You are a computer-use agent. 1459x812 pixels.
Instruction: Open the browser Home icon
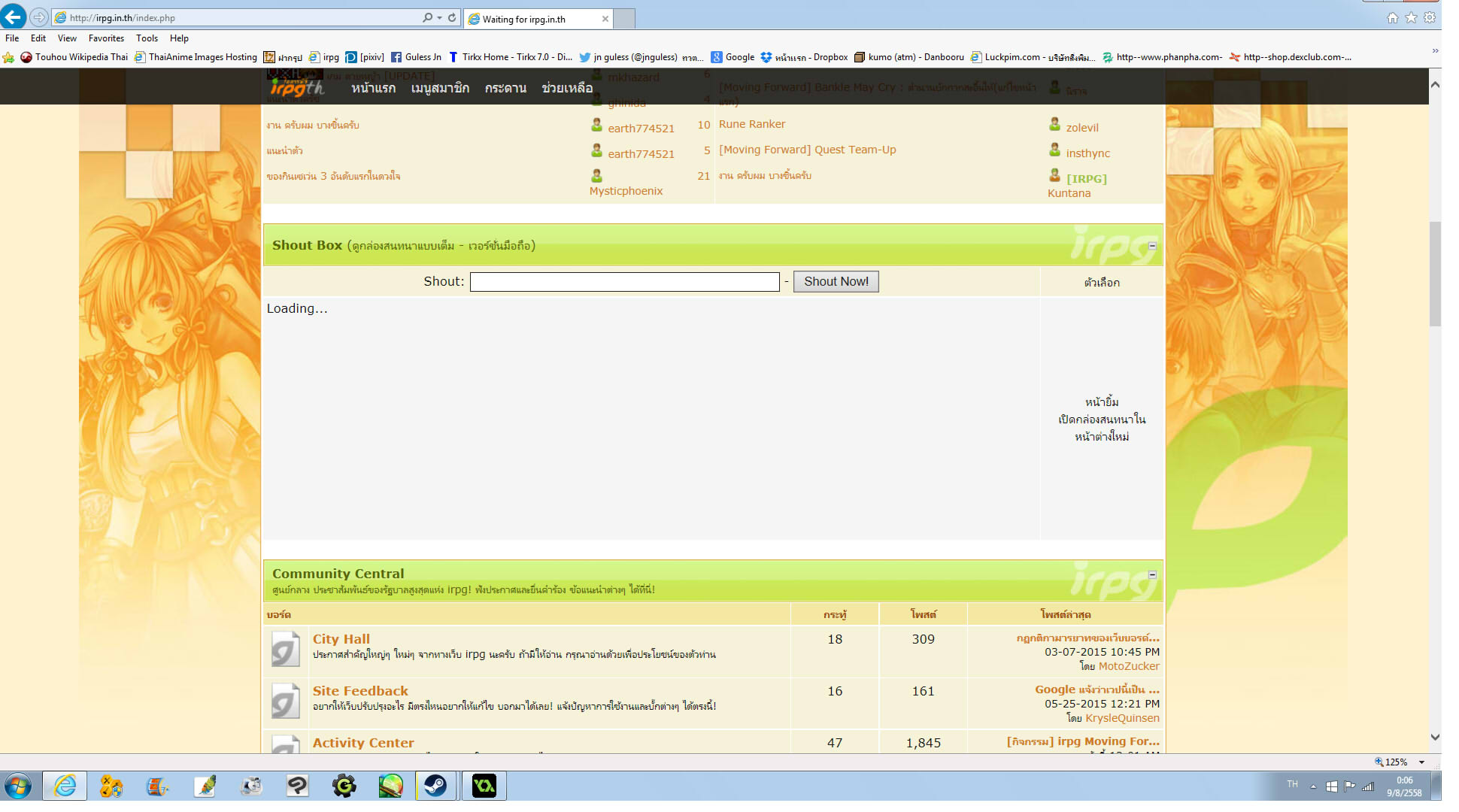click(x=1392, y=17)
